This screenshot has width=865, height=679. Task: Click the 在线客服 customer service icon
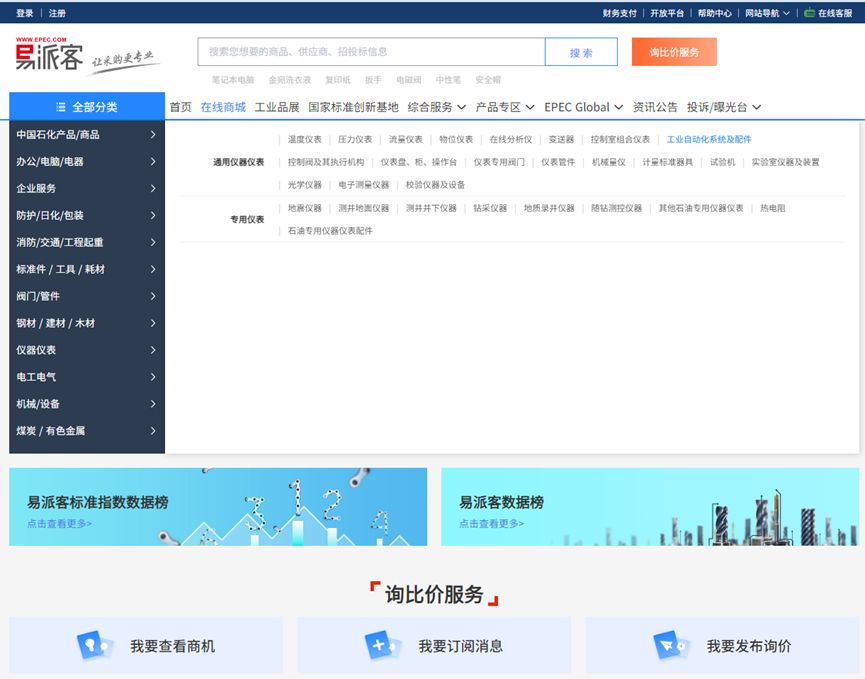pyautogui.click(x=810, y=13)
